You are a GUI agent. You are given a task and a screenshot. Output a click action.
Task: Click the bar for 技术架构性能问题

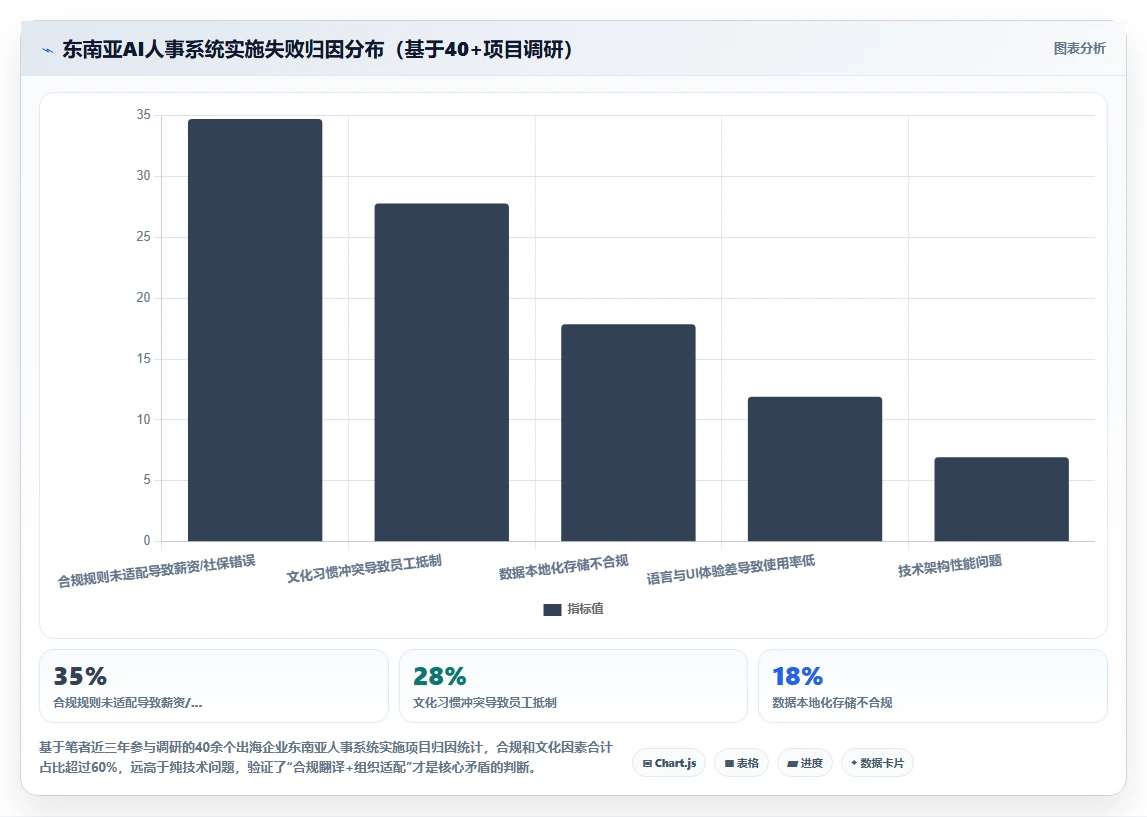pos(1001,499)
